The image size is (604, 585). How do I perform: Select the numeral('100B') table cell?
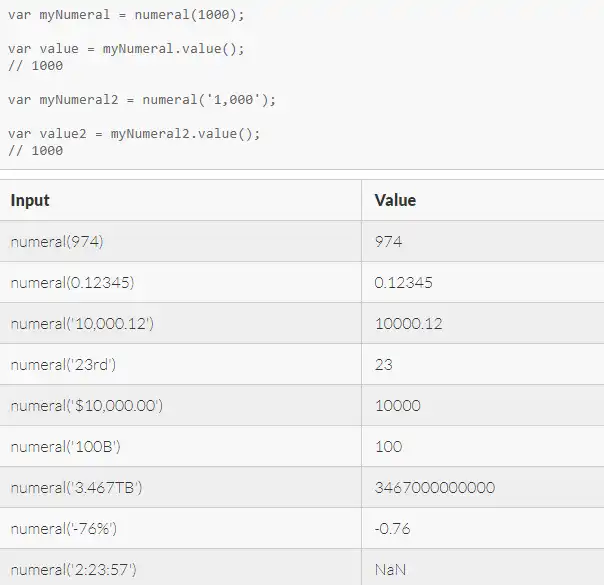[65, 447]
